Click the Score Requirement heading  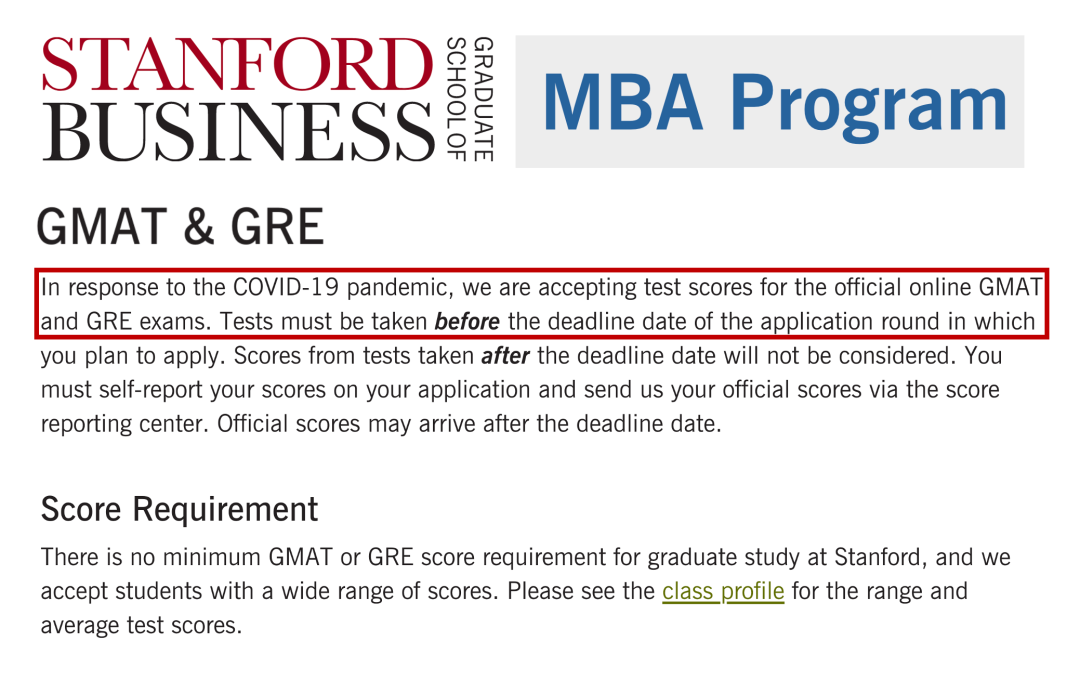coord(179,510)
